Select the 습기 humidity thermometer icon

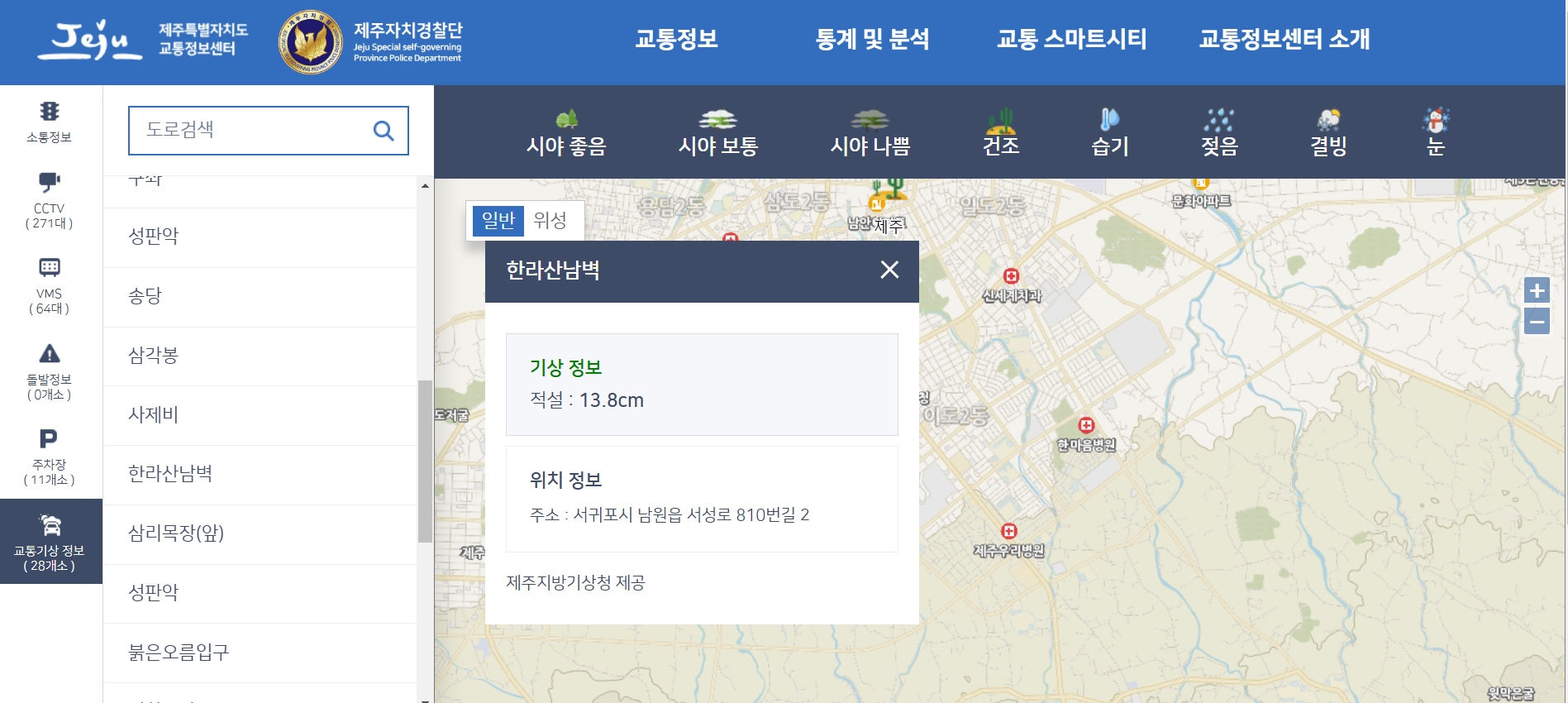[1109, 119]
